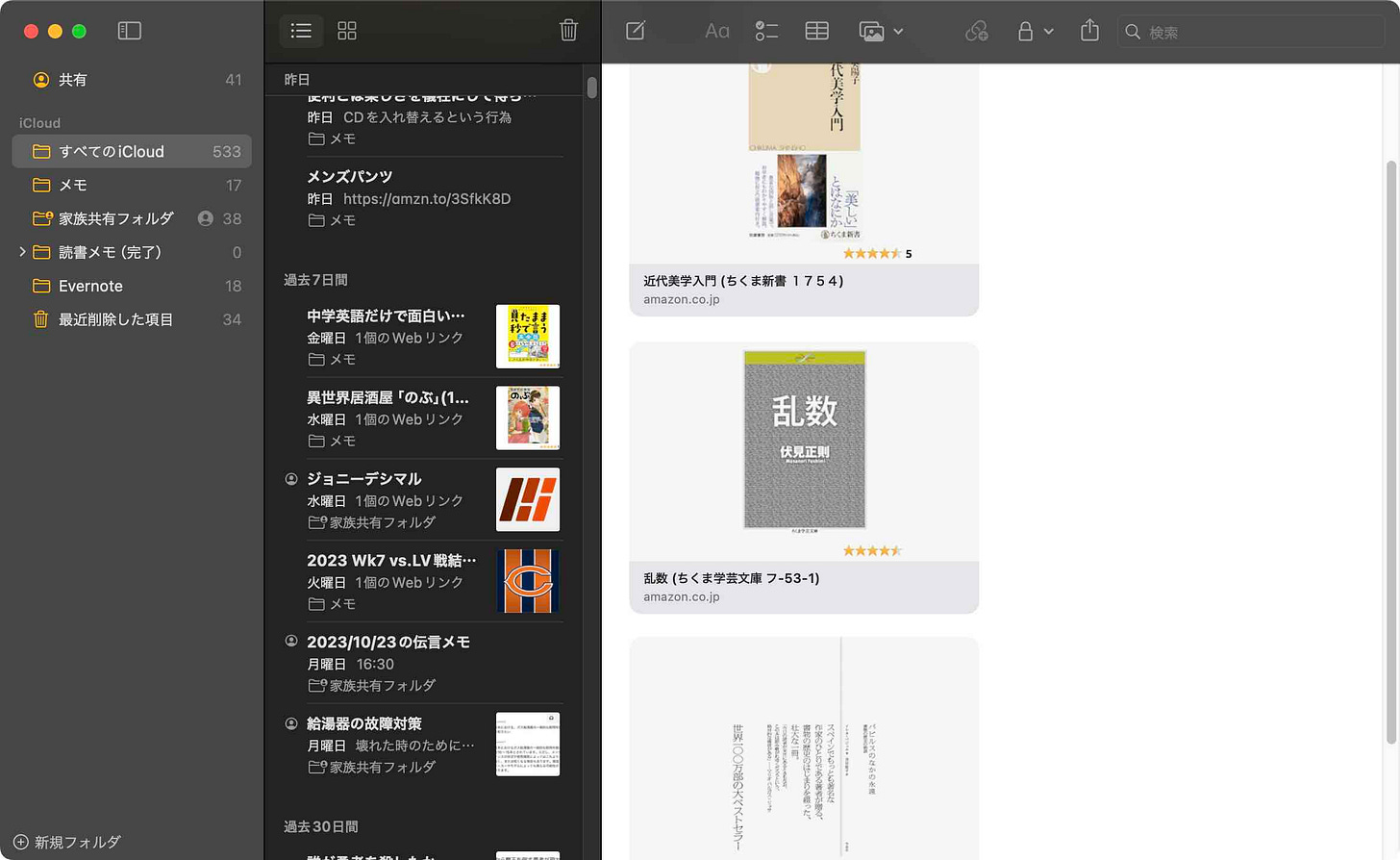Open the Evernote folder

tap(132, 286)
